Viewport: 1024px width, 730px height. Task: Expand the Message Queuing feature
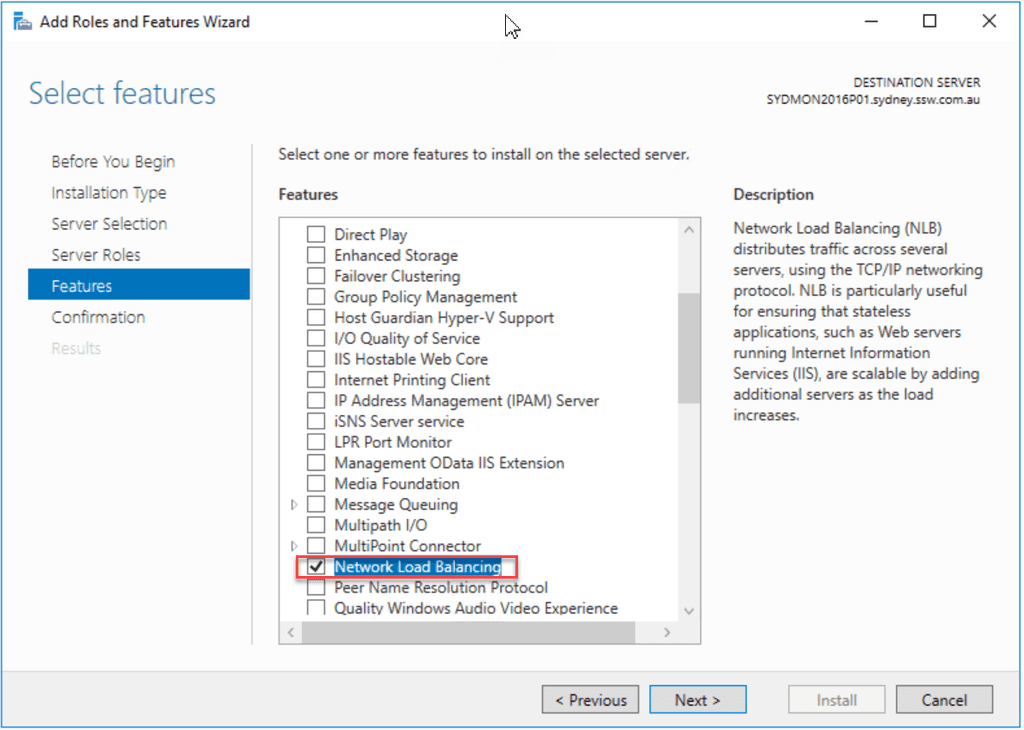coord(293,505)
